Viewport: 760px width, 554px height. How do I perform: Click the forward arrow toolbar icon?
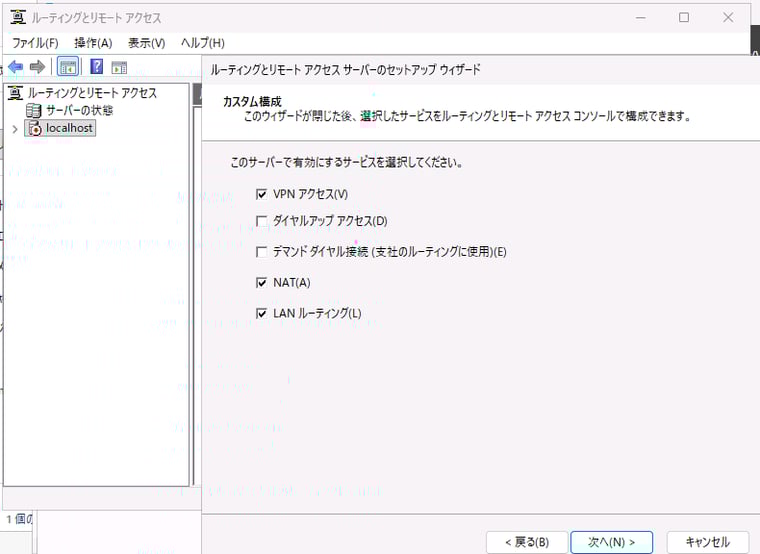[37, 66]
